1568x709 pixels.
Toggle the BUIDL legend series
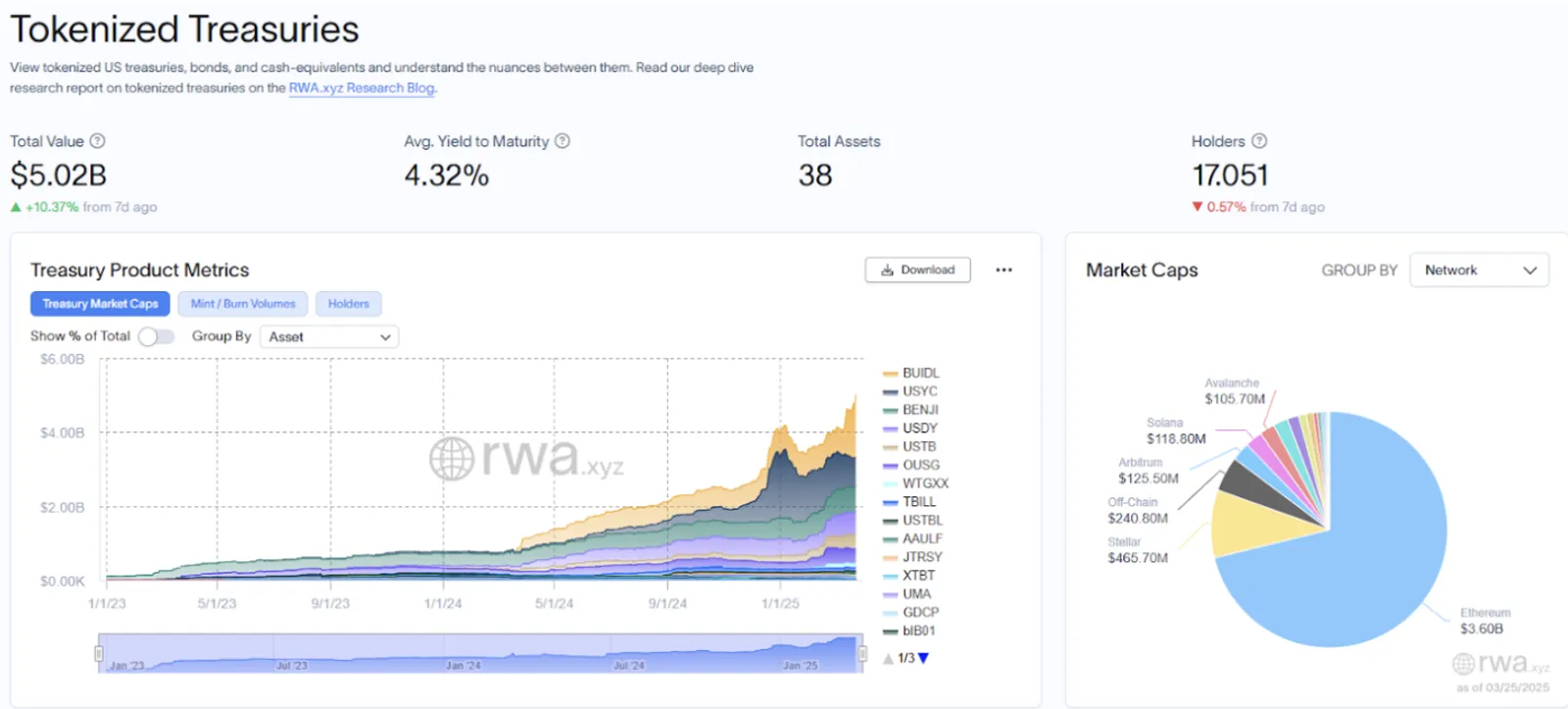910,373
